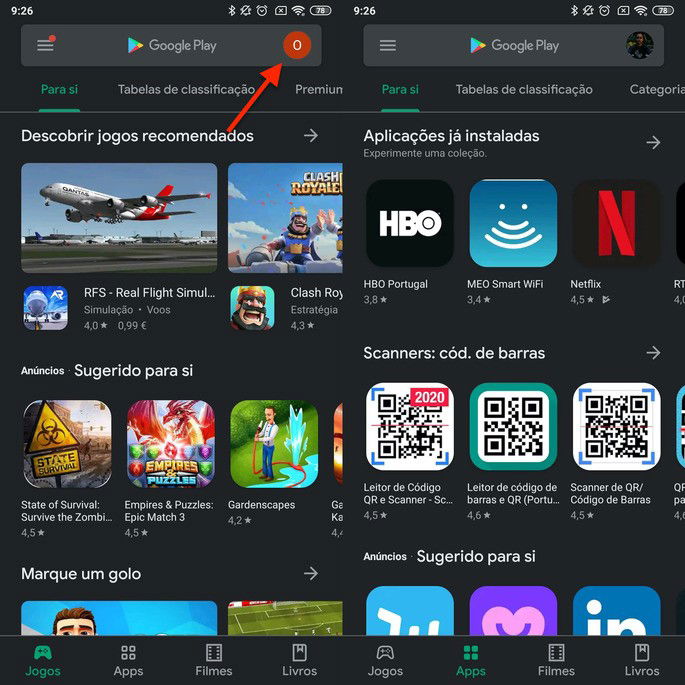This screenshot has height=685, width=685.
Task: Open RFS - Real Flight Simul... title
Action: 149,293
